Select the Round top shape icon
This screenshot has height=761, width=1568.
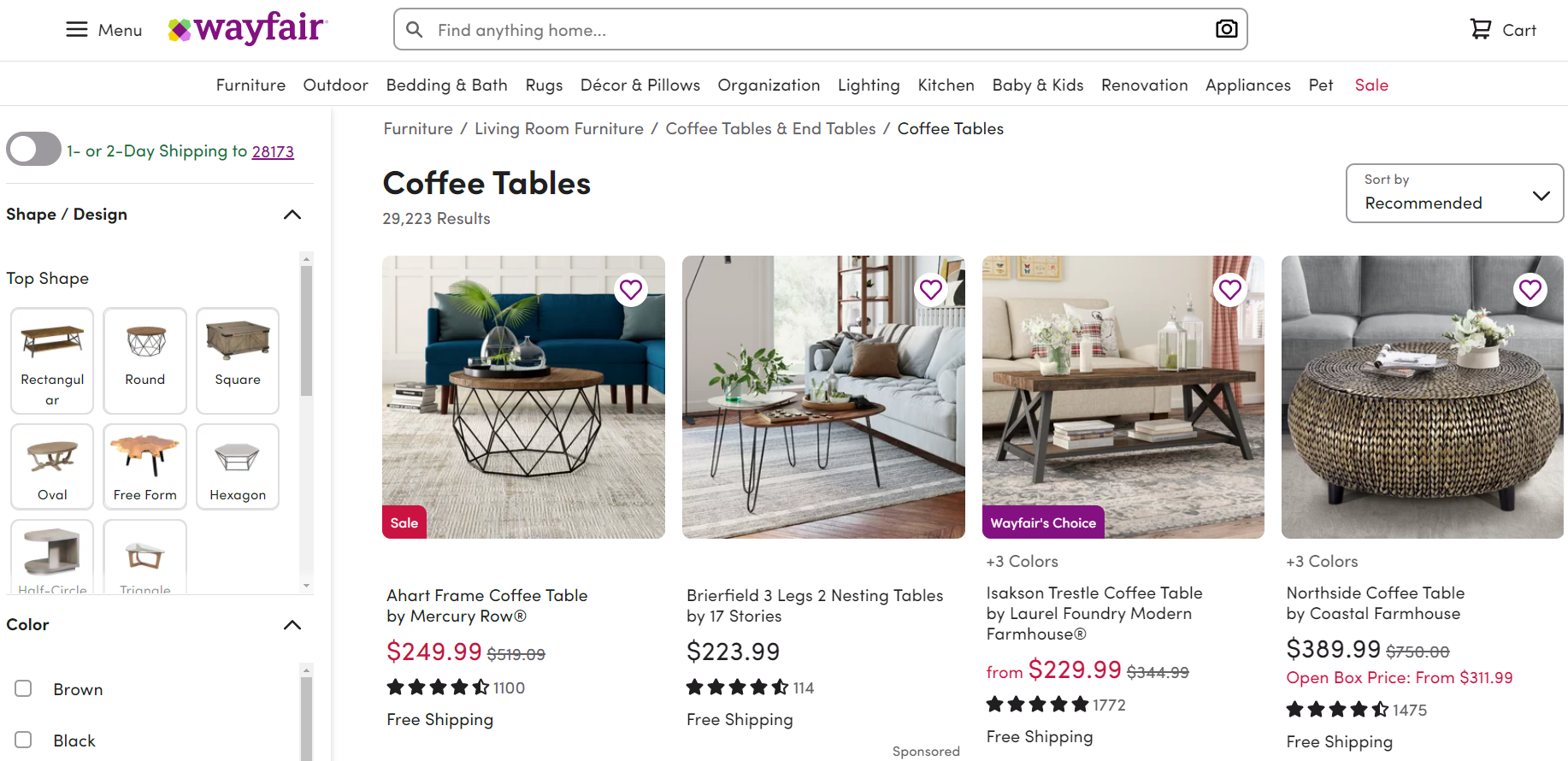(x=145, y=361)
